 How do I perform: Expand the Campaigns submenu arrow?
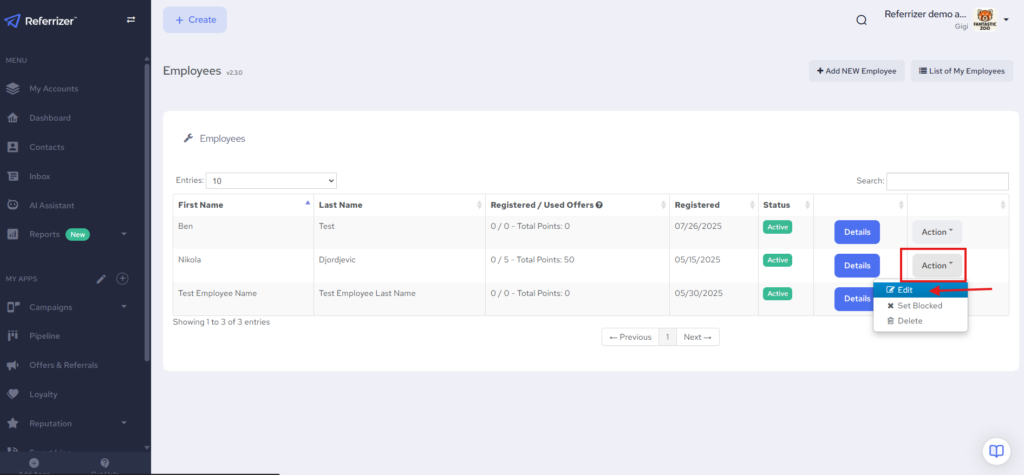point(124,307)
